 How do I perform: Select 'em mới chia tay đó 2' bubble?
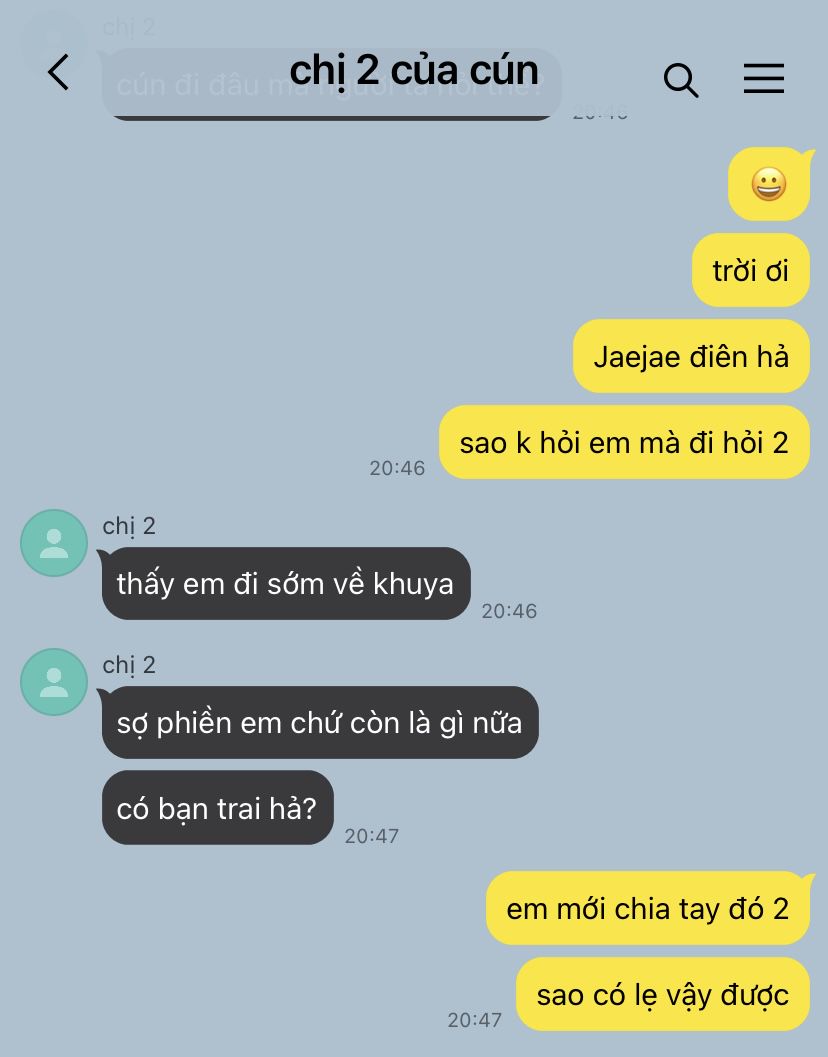coord(647,908)
